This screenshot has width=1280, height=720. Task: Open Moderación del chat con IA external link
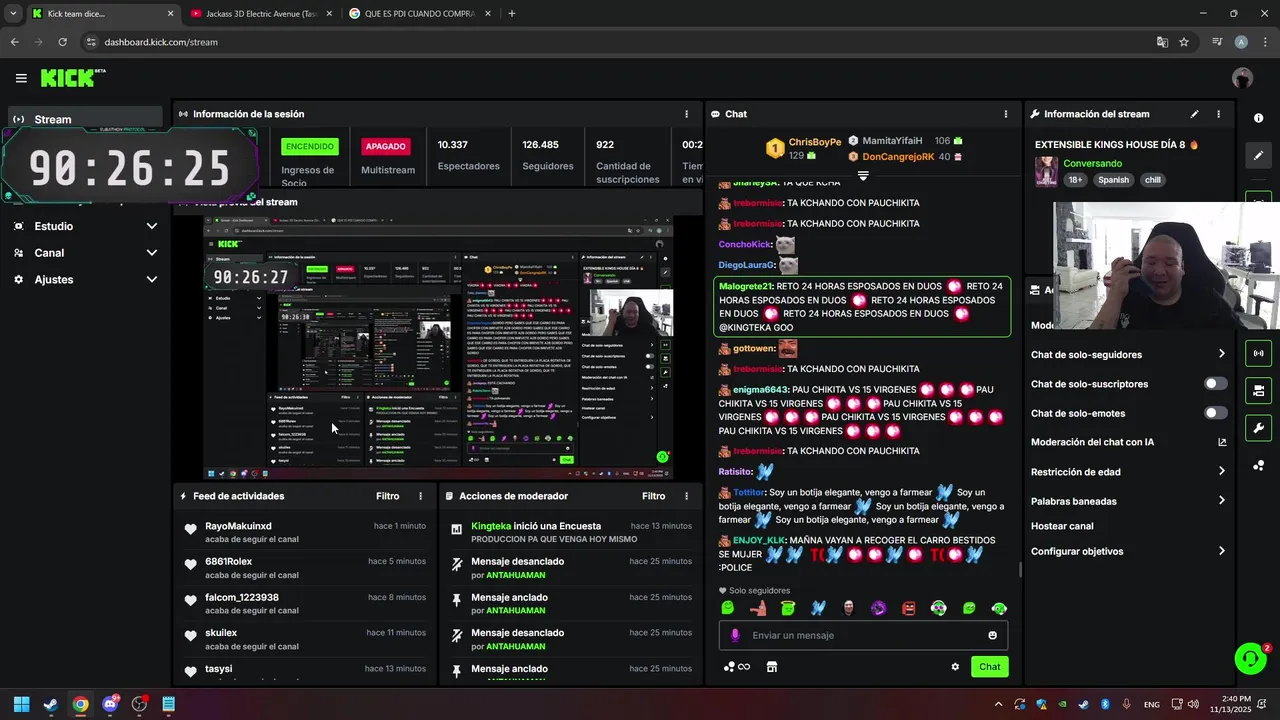click(1221, 442)
